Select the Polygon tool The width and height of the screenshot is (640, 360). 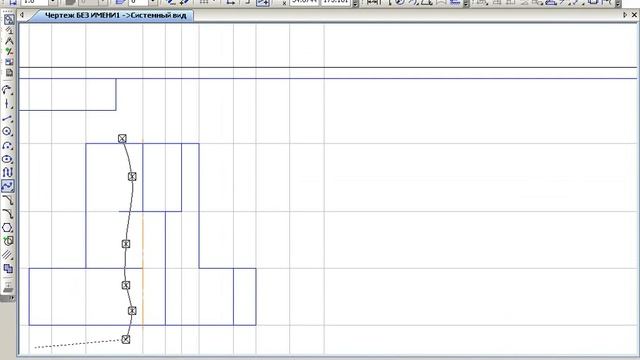click(x=8, y=228)
